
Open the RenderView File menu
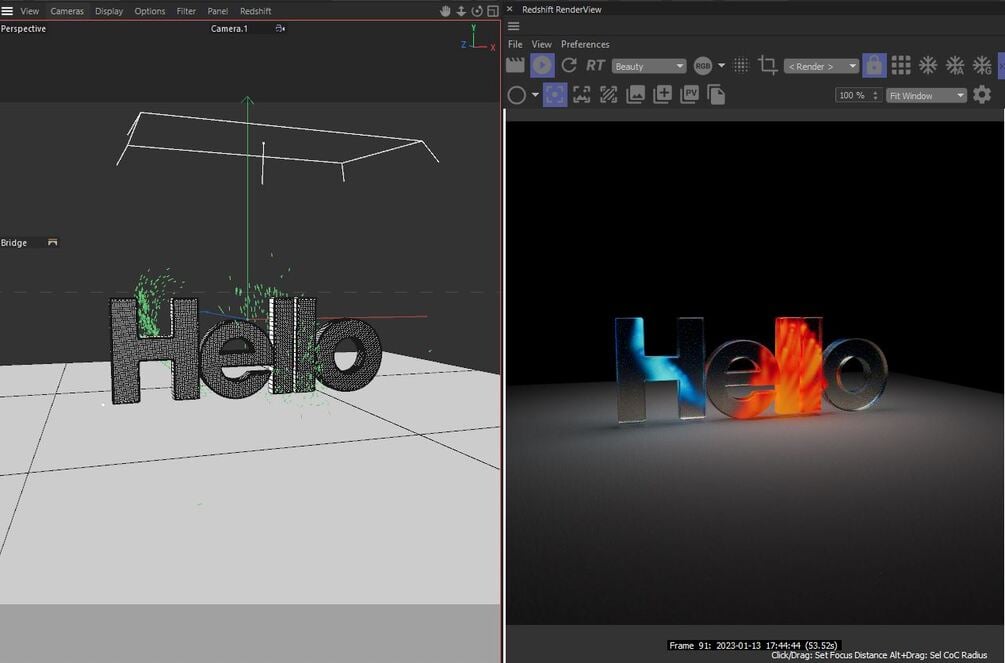pyautogui.click(x=515, y=44)
